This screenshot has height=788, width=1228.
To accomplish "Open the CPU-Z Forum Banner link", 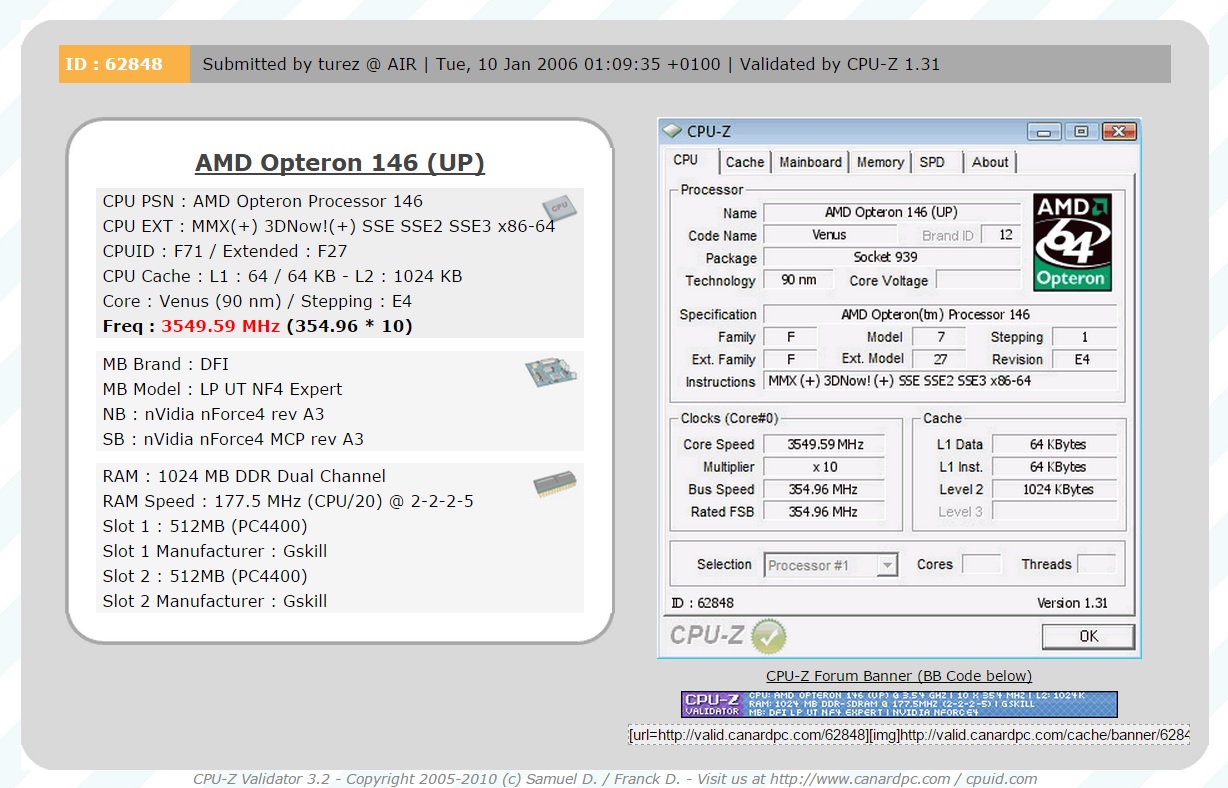I will [x=899, y=676].
